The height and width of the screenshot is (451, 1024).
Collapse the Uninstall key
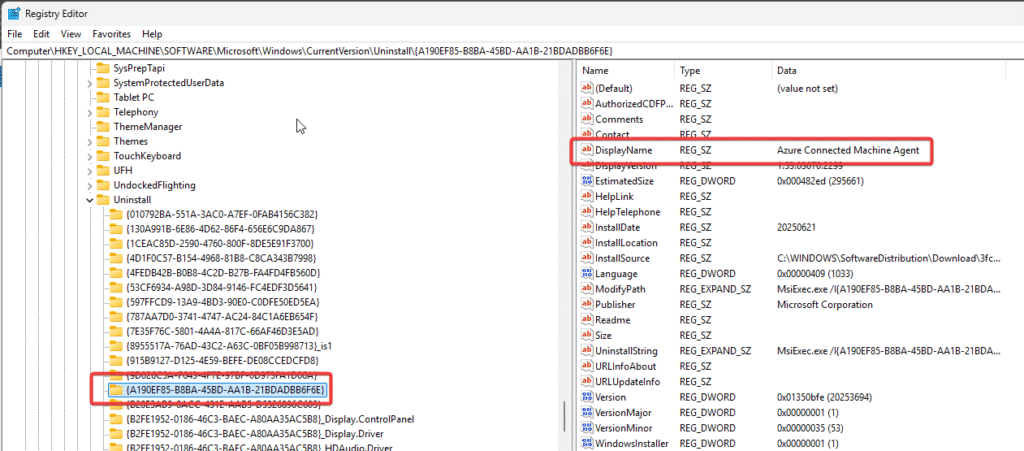[x=89, y=200]
